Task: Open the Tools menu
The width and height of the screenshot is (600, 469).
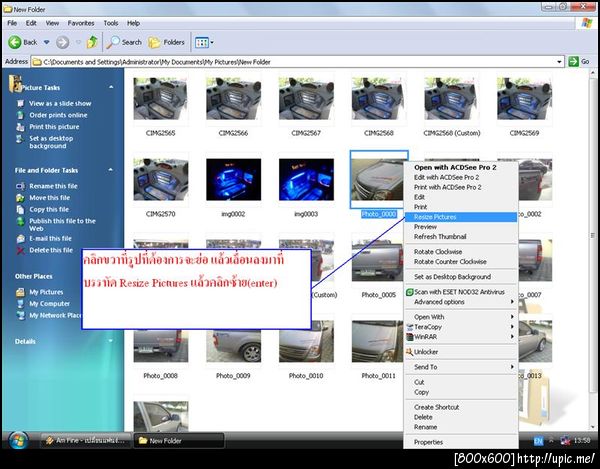Action: 111,23
